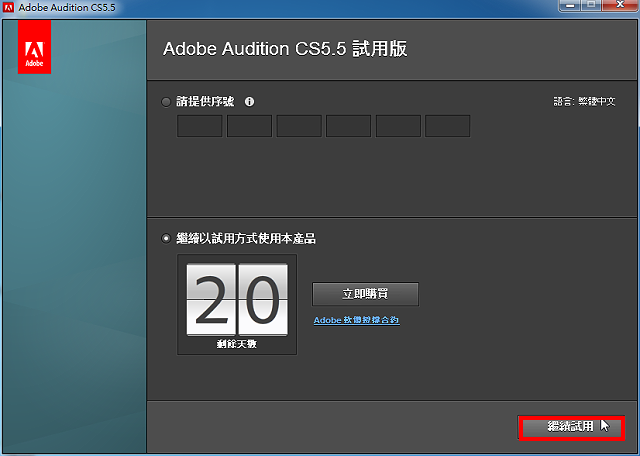The width and height of the screenshot is (640, 456).
Task: Click the Adobe logo in the sidebar
Action: (34, 47)
